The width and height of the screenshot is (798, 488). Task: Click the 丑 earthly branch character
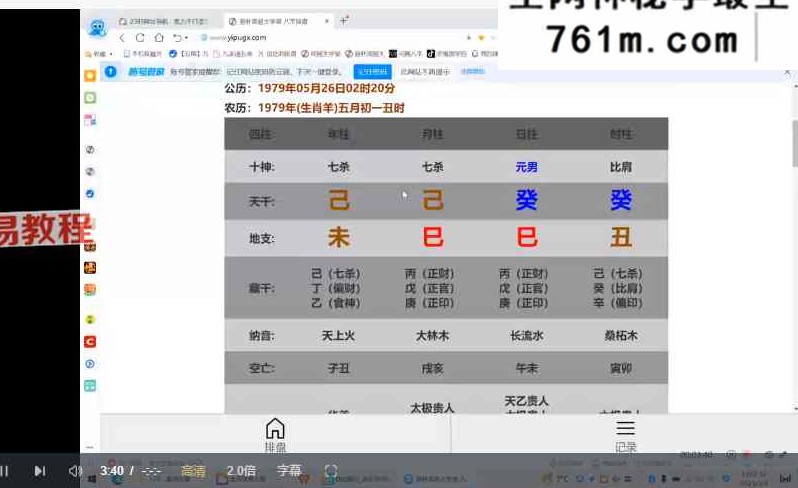(621, 238)
